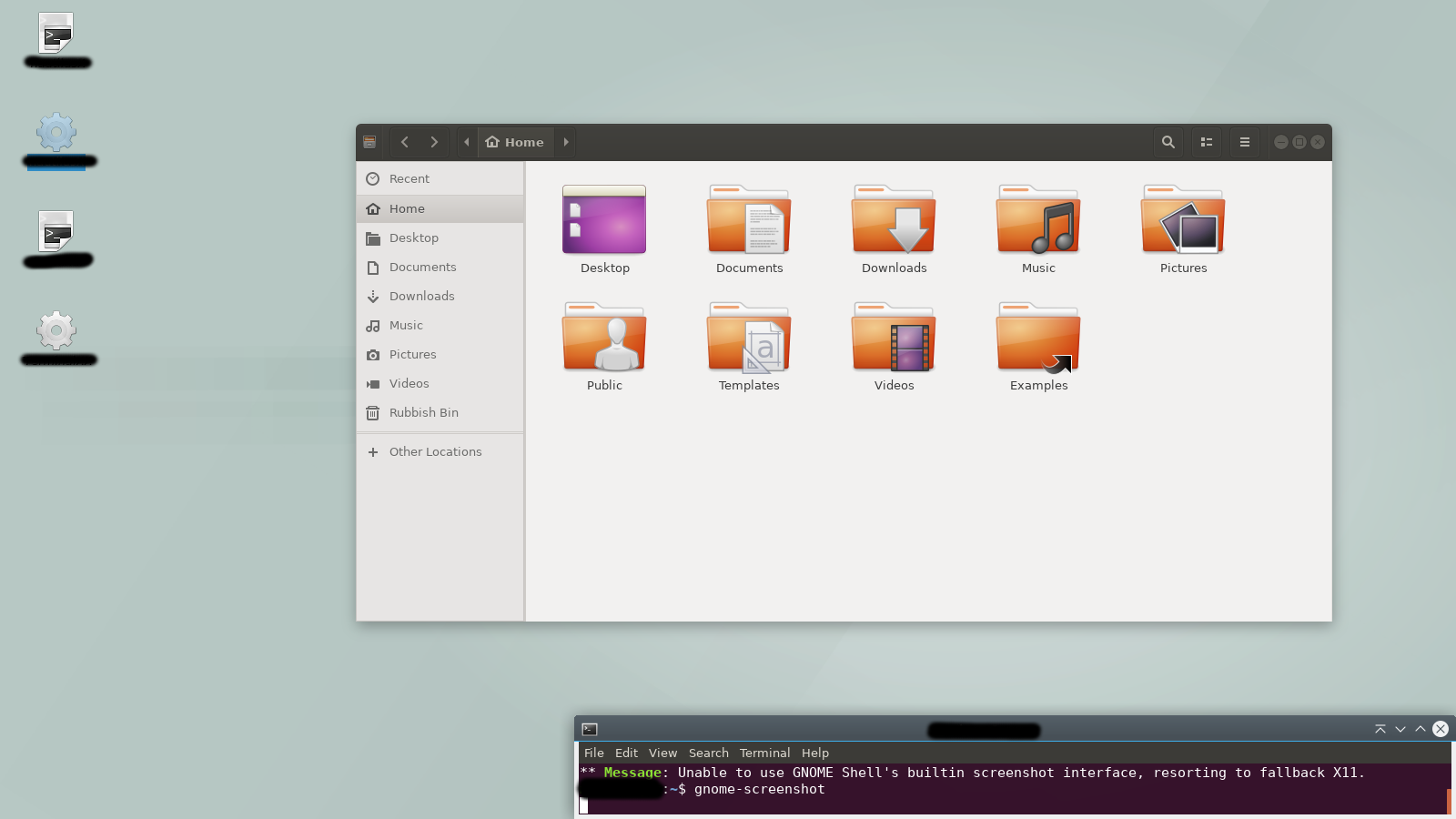Click the Home path bar button

click(x=515, y=142)
